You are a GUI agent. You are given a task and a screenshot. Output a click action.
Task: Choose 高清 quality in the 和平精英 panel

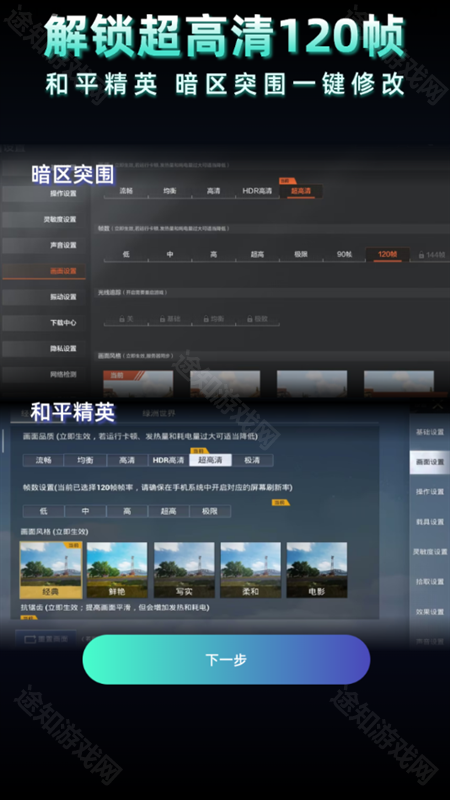click(127, 460)
